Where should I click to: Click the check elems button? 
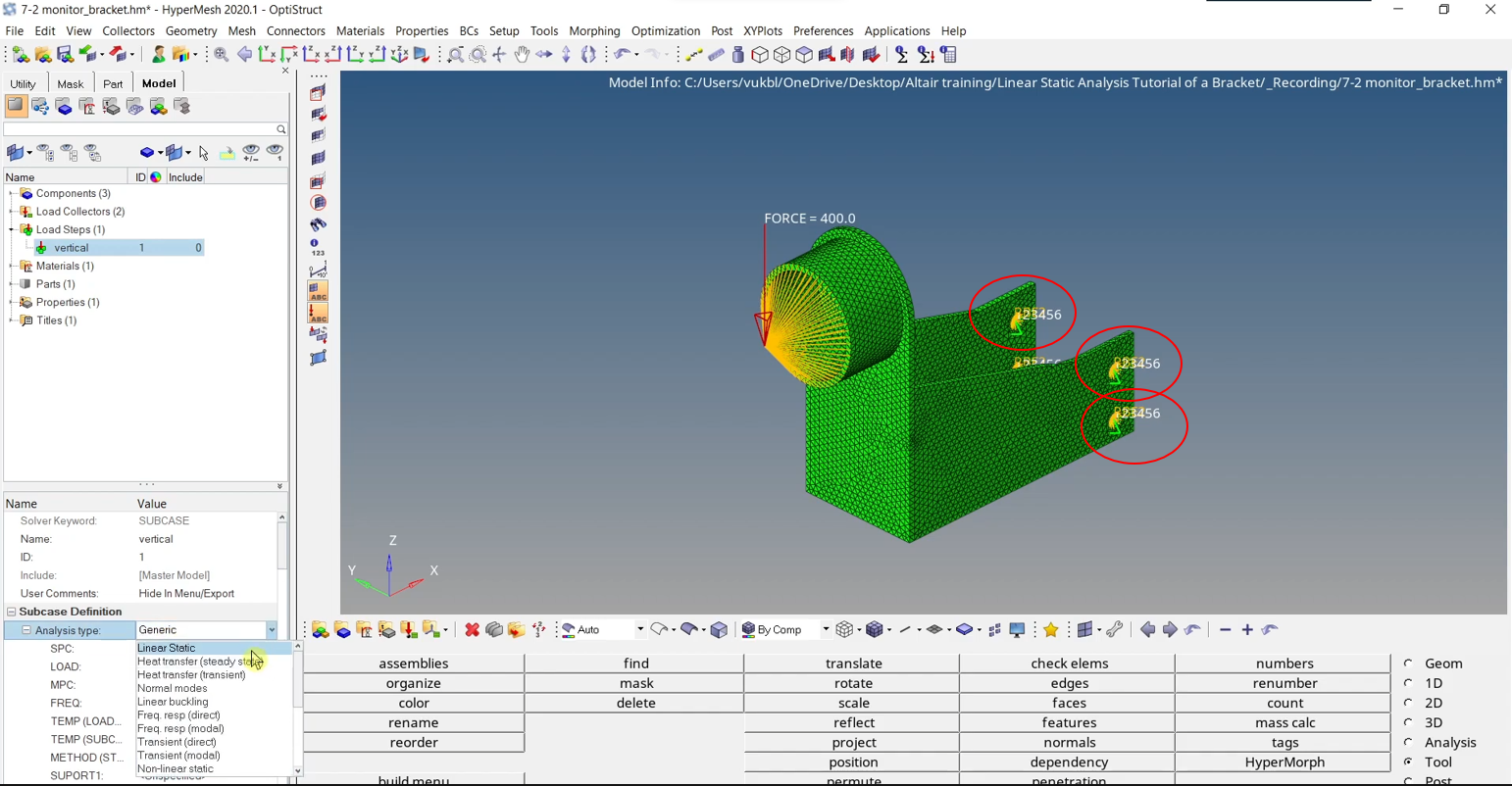click(1069, 663)
